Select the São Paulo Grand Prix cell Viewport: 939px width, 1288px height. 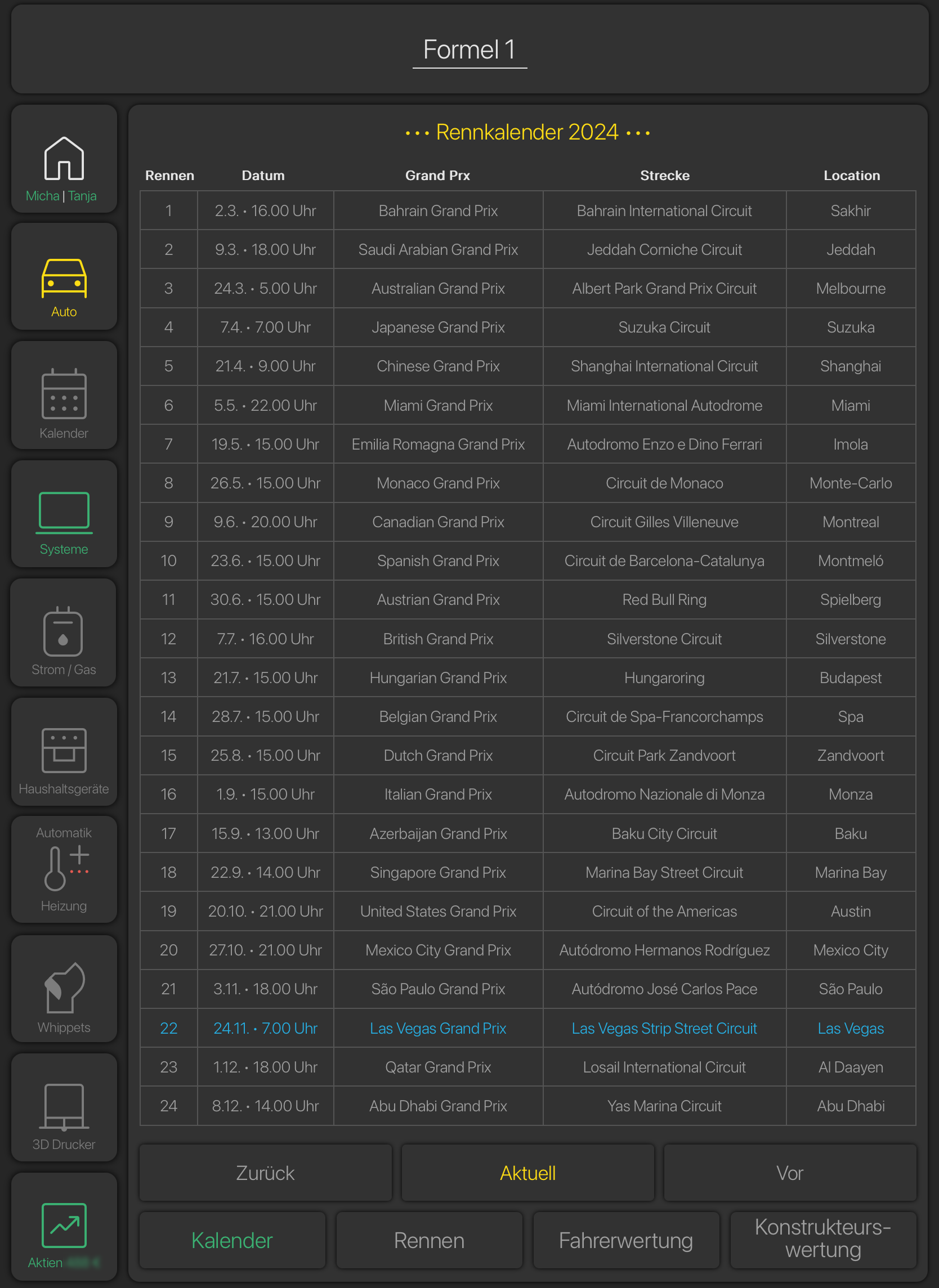coord(438,989)
